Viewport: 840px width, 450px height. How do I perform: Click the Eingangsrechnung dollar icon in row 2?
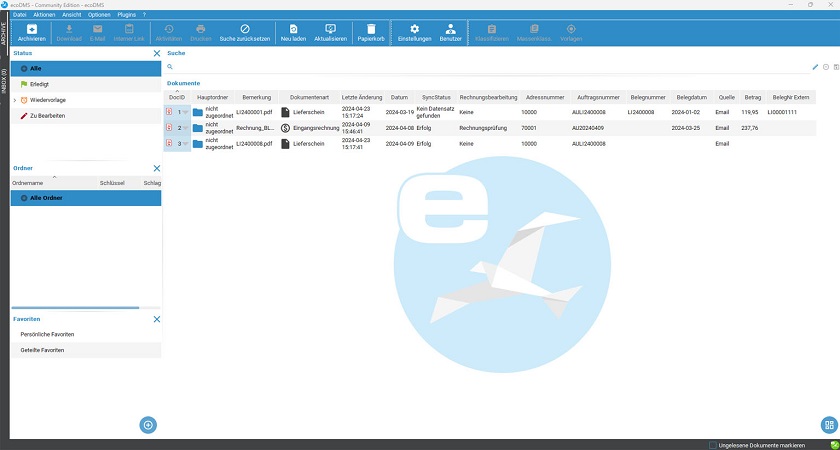[x=286, y=128]
